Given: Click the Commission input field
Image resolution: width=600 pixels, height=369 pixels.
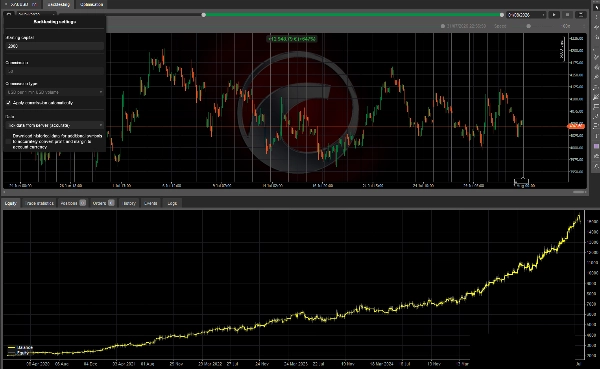Looking at the screenshot, I should point(54,71).
